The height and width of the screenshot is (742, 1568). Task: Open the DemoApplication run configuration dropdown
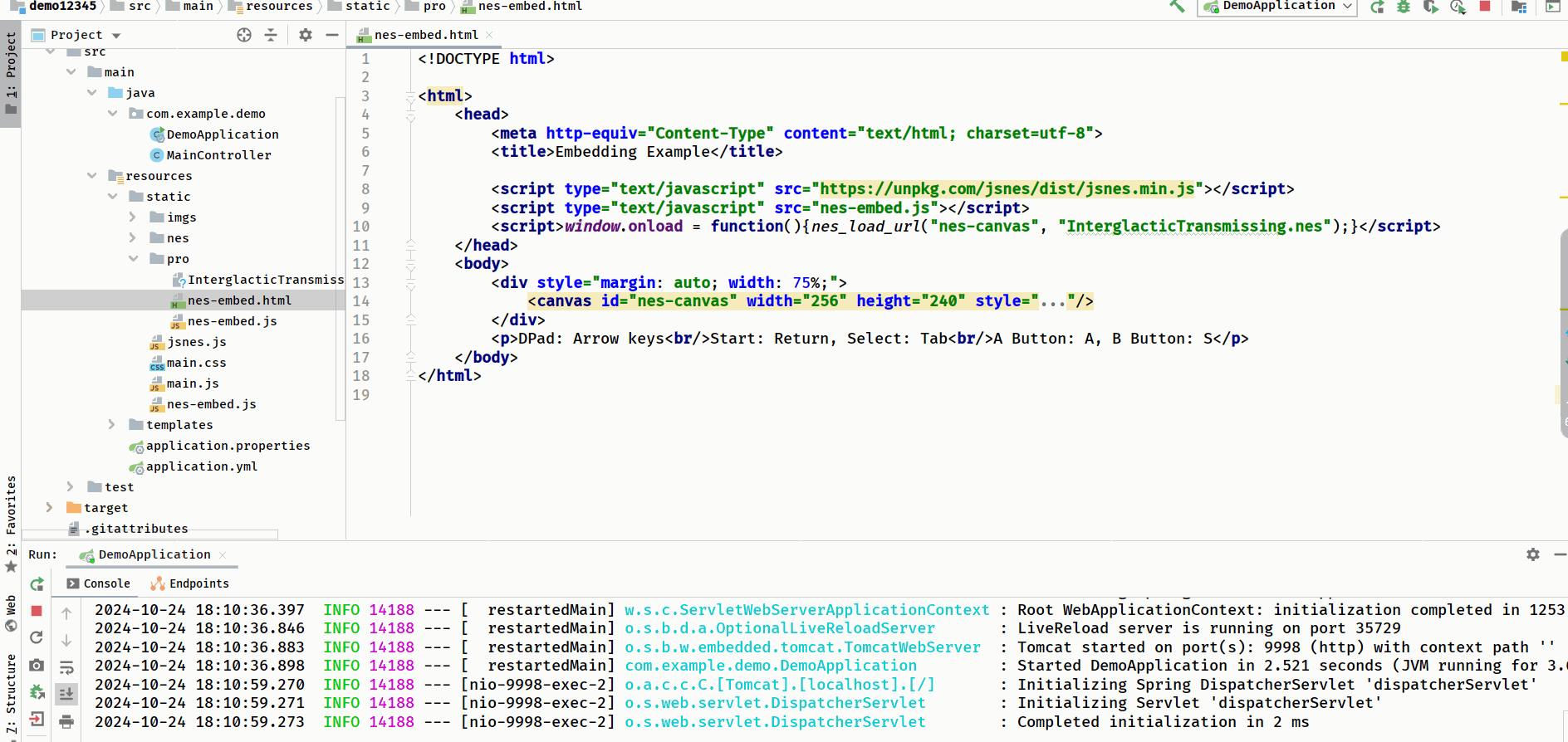pyautogui.click(x=1277, y=7)
